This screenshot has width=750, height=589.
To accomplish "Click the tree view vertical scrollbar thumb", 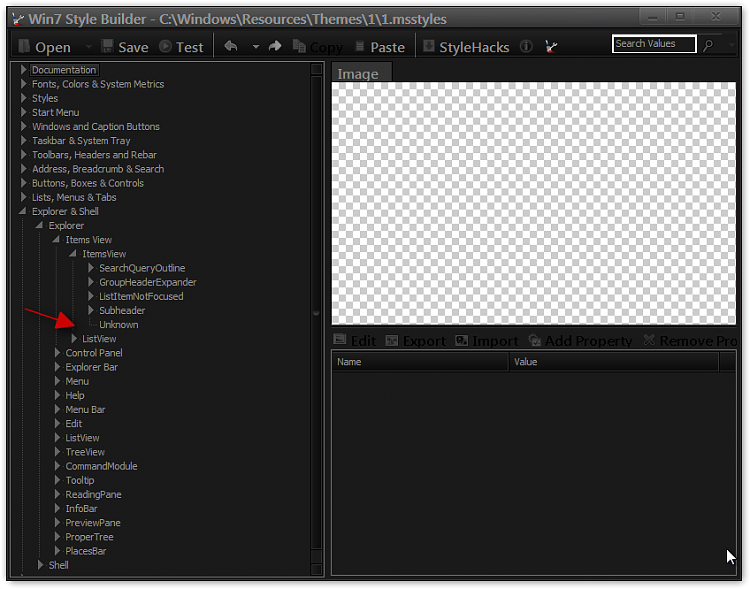I will pyautogui.click(x=316, y=312).
